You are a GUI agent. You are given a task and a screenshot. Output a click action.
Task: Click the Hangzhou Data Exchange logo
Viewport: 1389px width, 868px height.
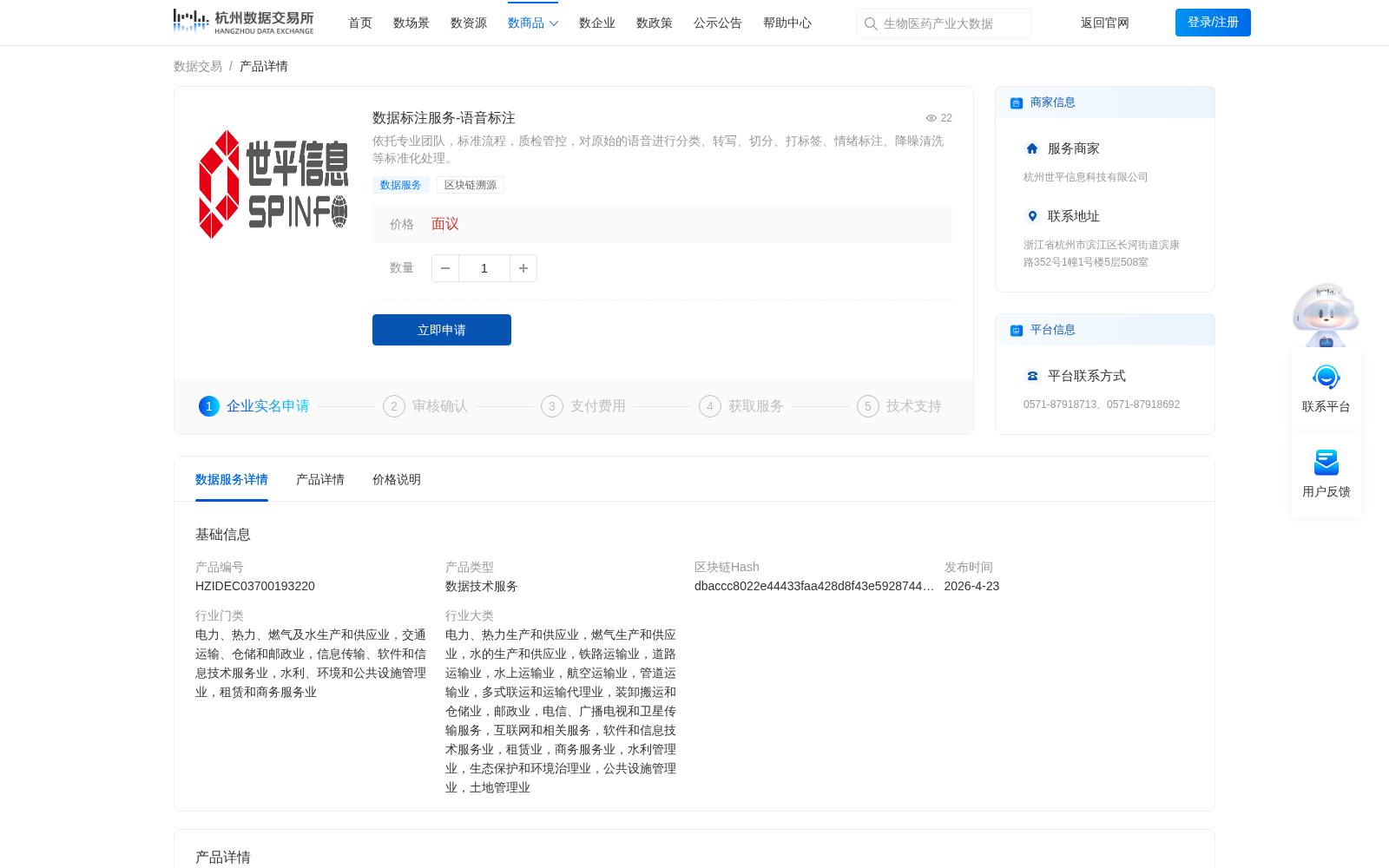tap(243, 22)
